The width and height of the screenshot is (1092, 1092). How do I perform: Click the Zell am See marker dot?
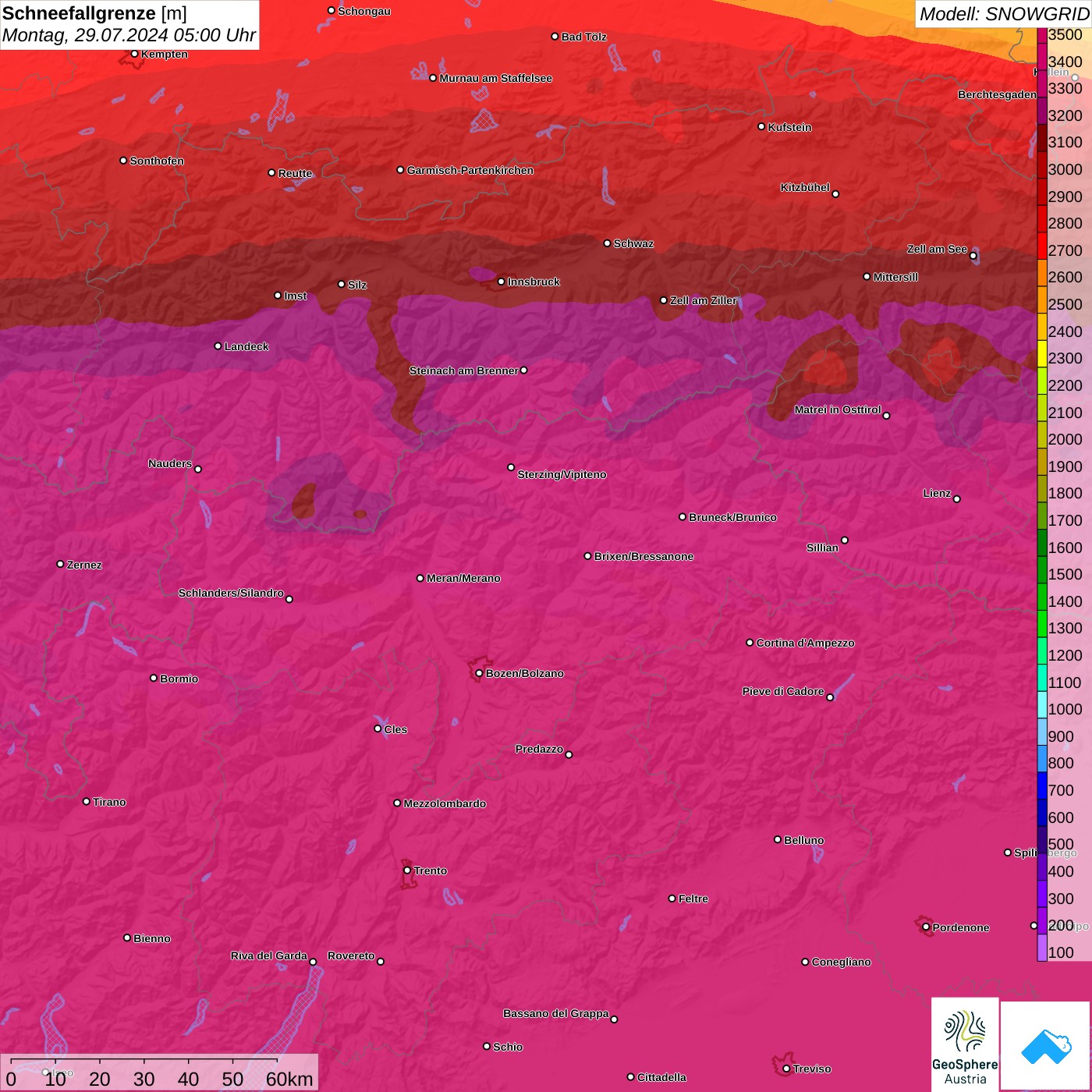973,255
